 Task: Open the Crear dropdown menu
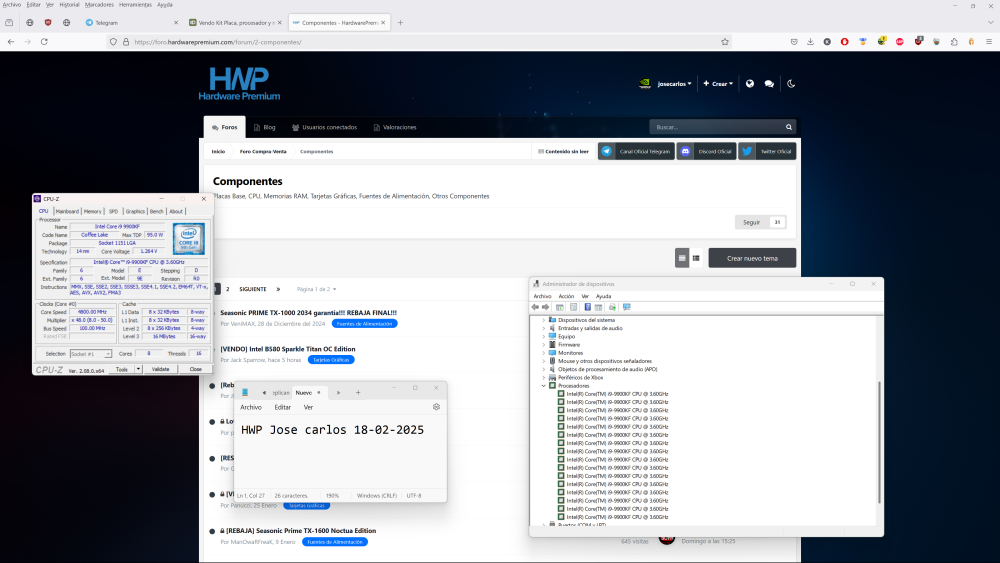(x=718, y=84)
